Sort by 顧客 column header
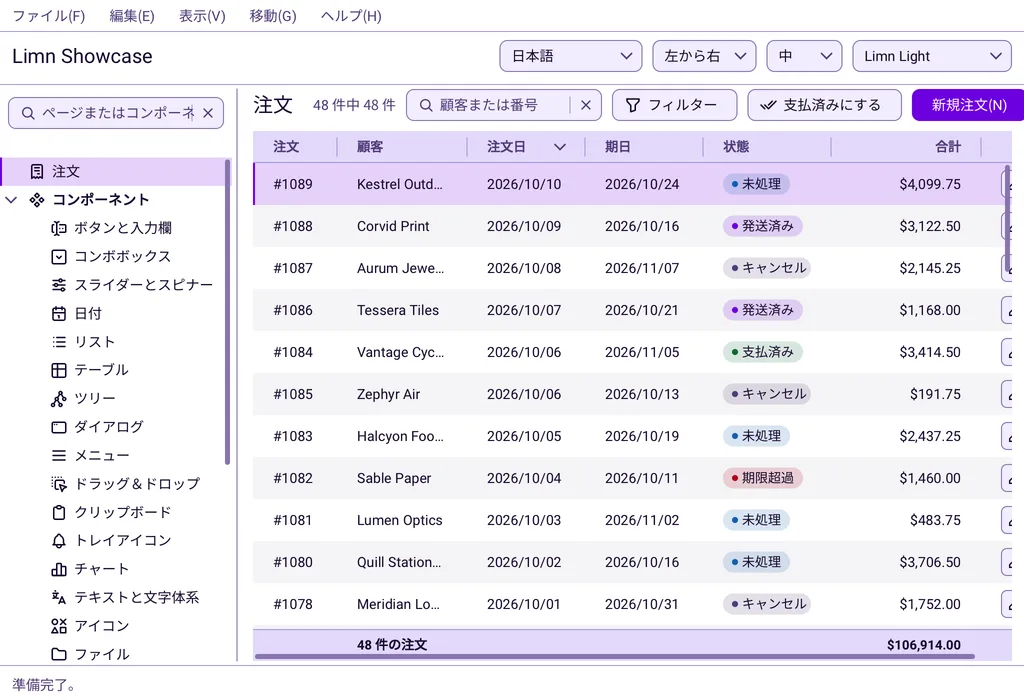Image resolution: width=1024 pixels, height=700 pixels. (402, 147)
